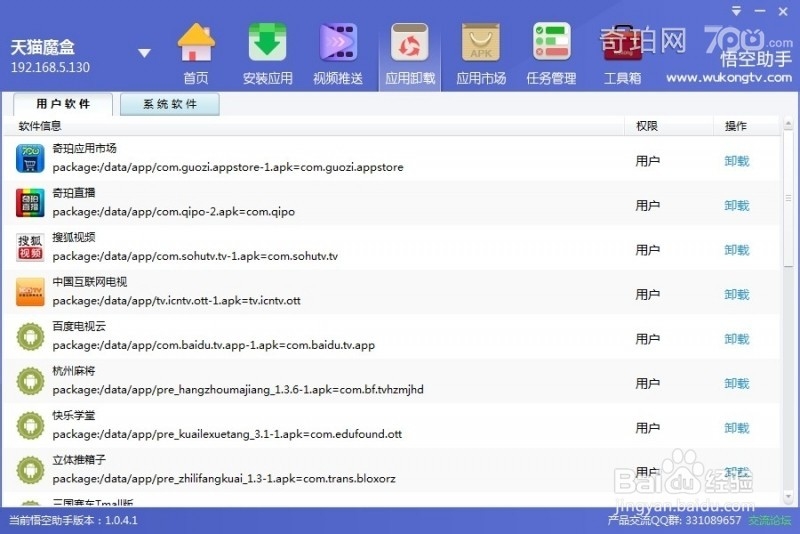Click the 搜狐视频 app icon

coord(30,247)
